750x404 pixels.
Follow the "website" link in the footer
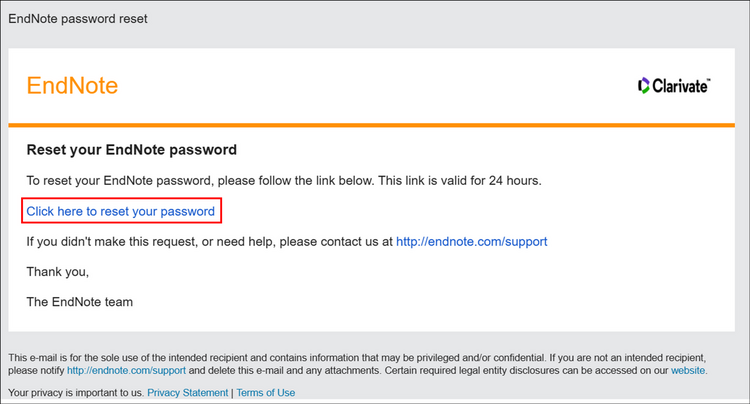point(688,370)
